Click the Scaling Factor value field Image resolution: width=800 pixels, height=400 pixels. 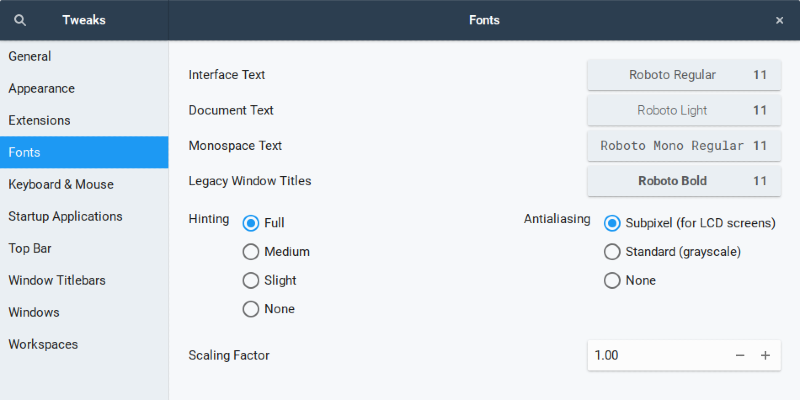[x=655, y=355]
